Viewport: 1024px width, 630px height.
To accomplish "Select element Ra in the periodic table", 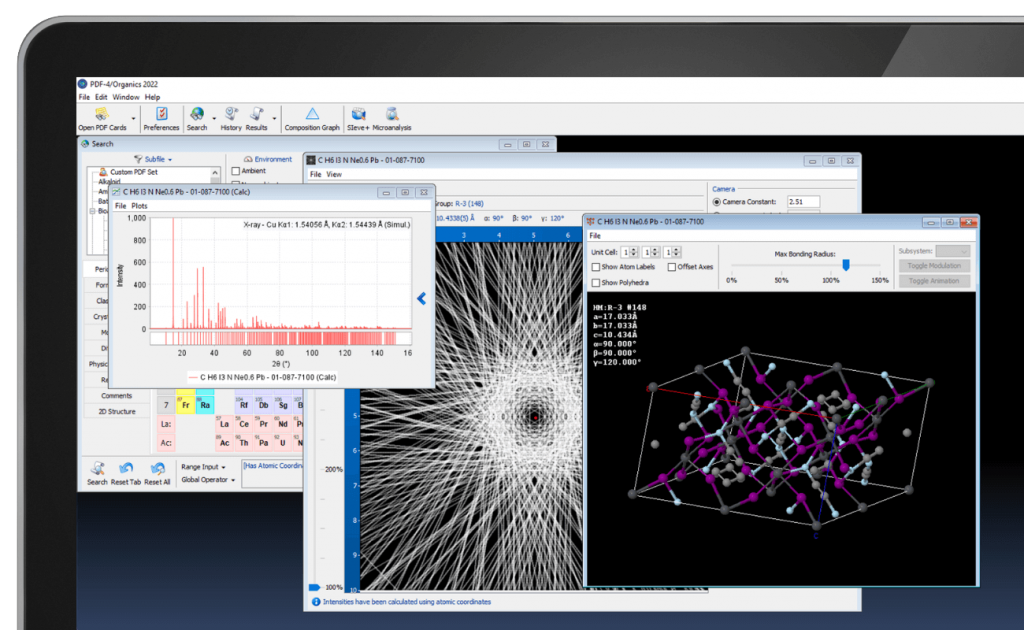I will click(205, 404).
